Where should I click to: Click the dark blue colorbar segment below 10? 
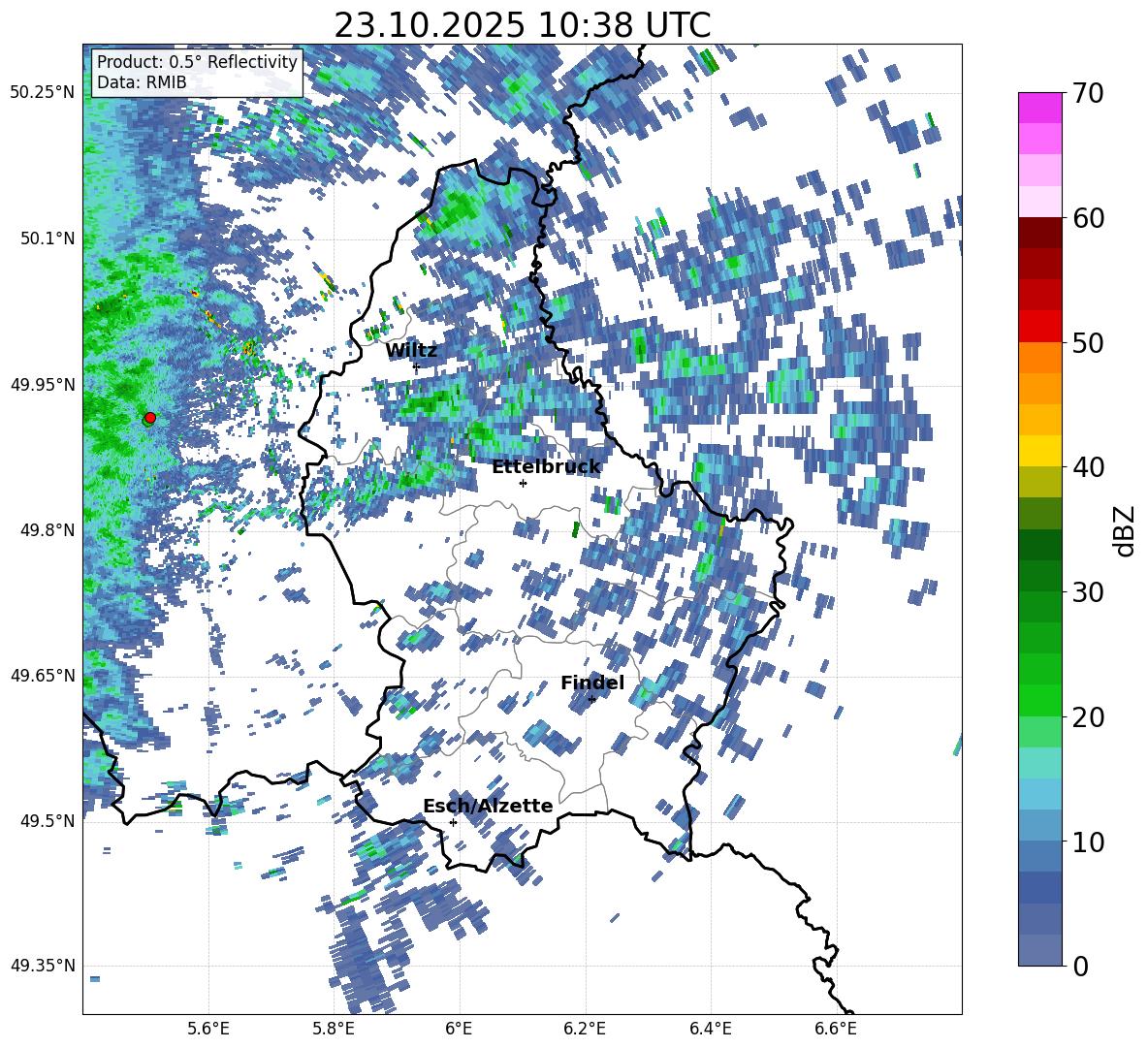[1039, 887]
